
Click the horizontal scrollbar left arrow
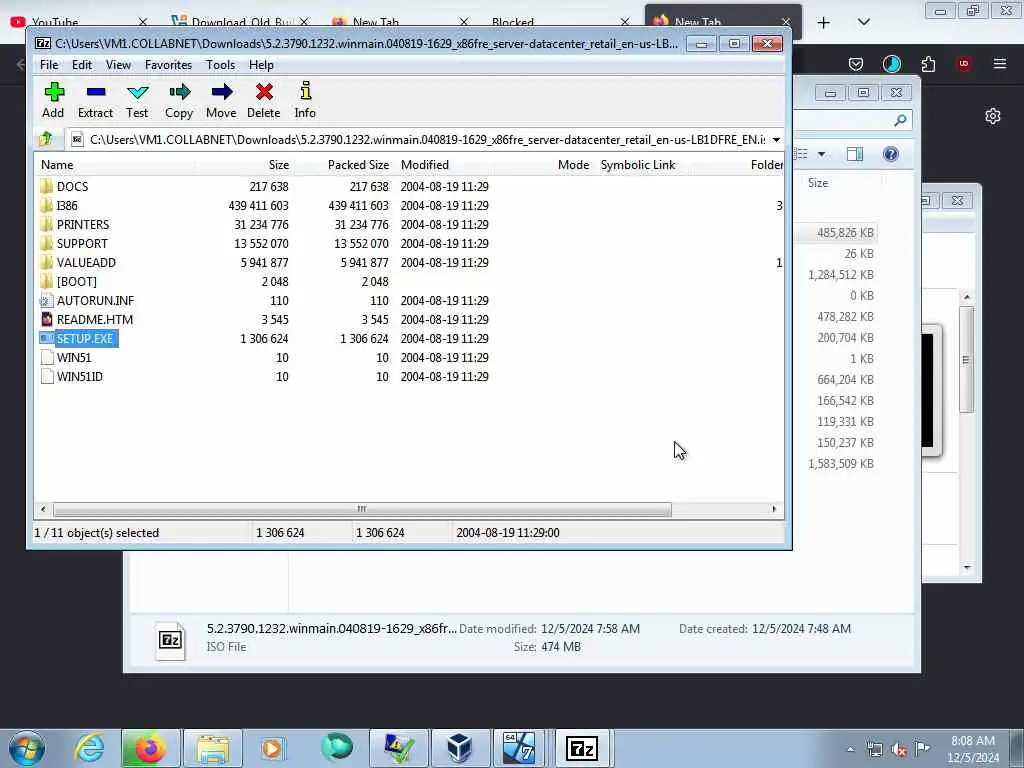pos(43,509)
